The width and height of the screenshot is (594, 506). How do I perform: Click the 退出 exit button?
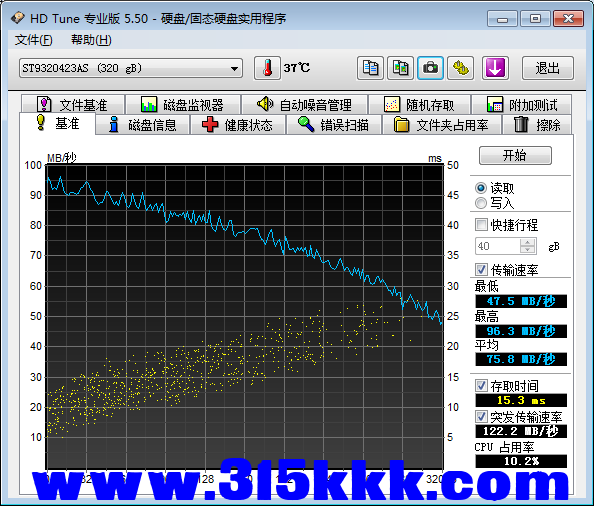(x=548, y=68)
